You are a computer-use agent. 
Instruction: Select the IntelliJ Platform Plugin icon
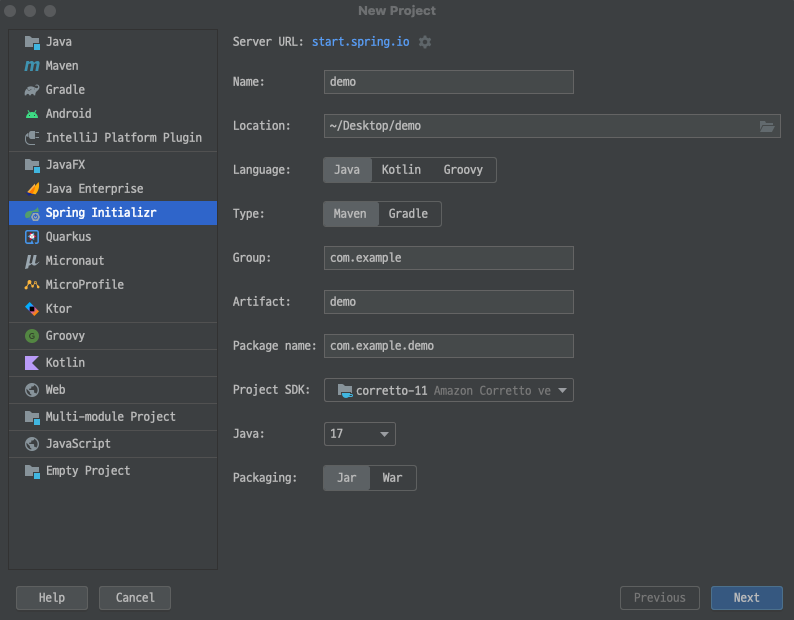pyautogui.click(x=32, y=138)
